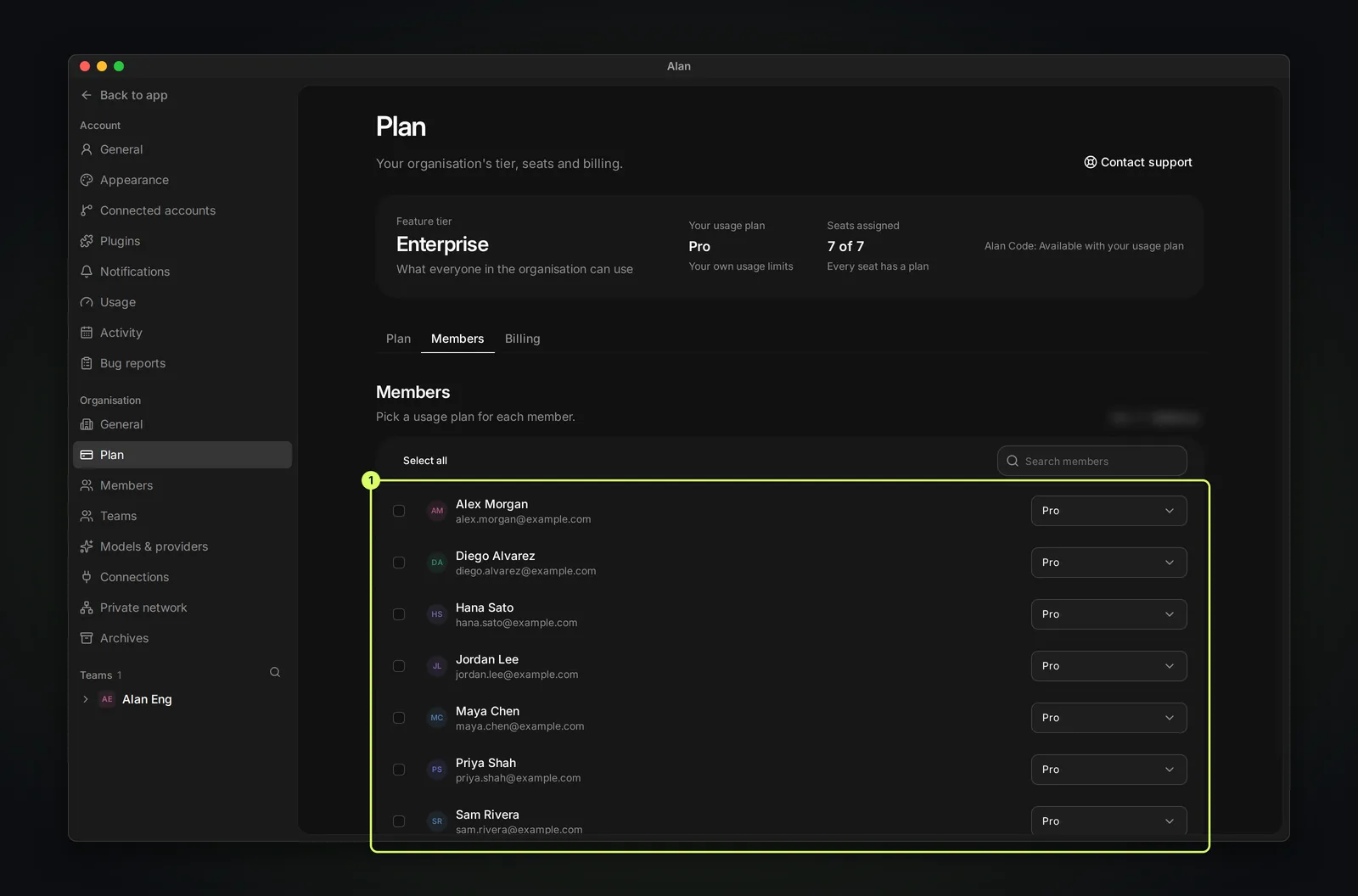Click the Plugins puzzle icon
This screenshot has width=1358, height=896.
(x=87, y=241)
